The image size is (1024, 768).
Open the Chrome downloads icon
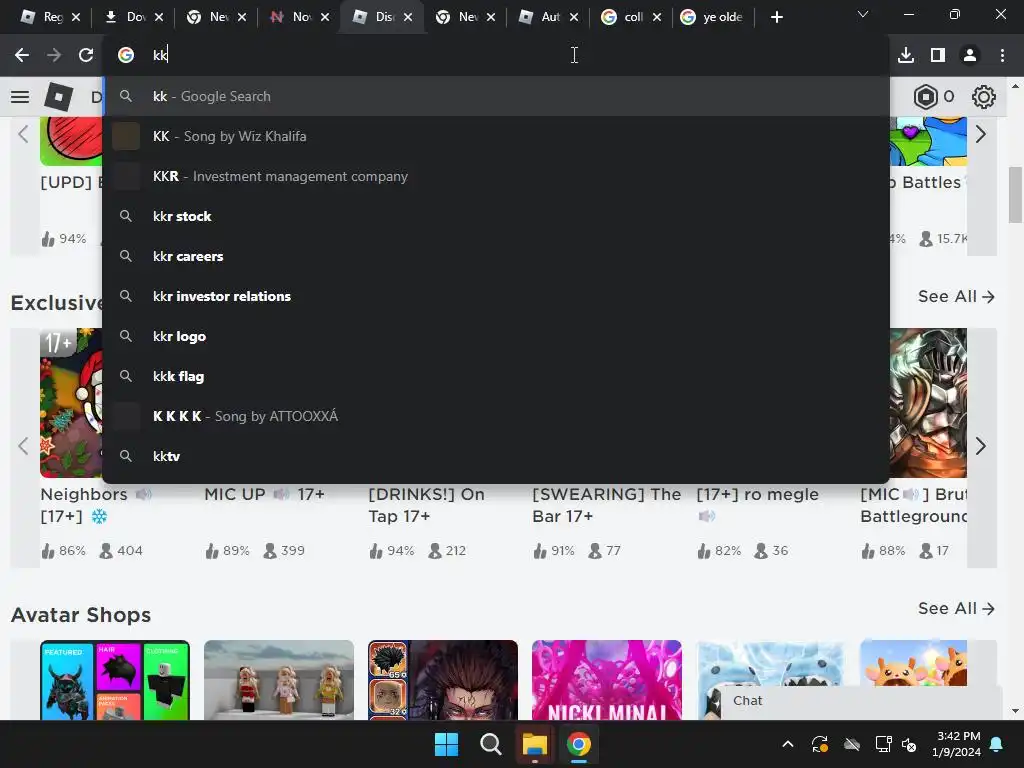pos(905,56)
